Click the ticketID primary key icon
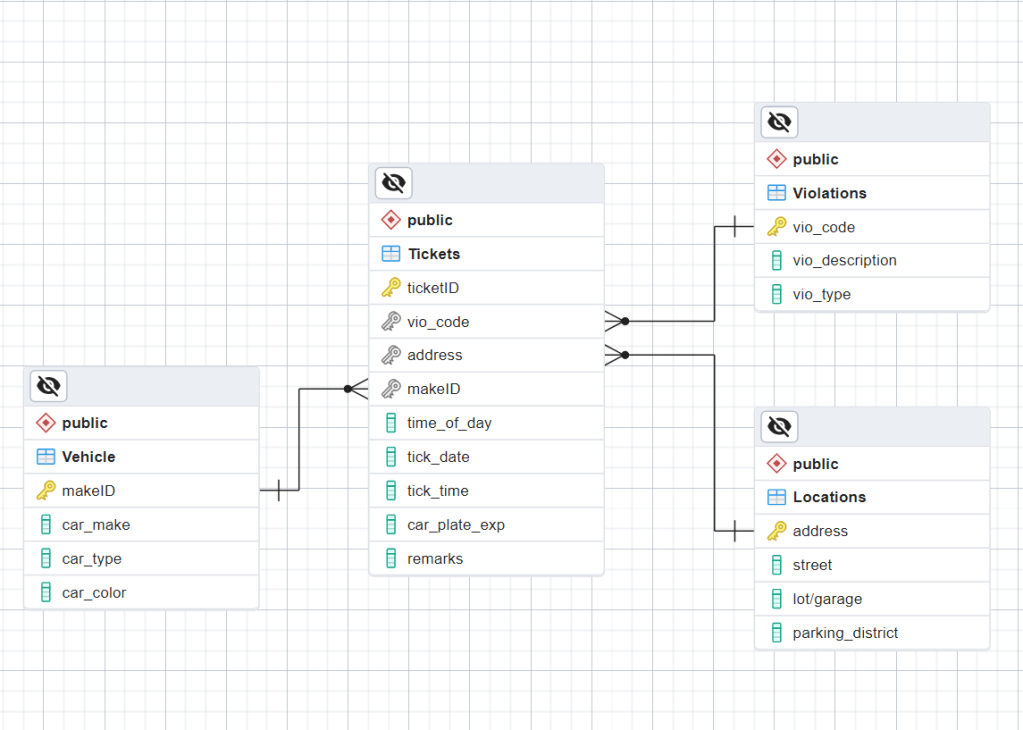Image resolution: width=1023 pixels, height=730 pixels. tap(391, 288)
